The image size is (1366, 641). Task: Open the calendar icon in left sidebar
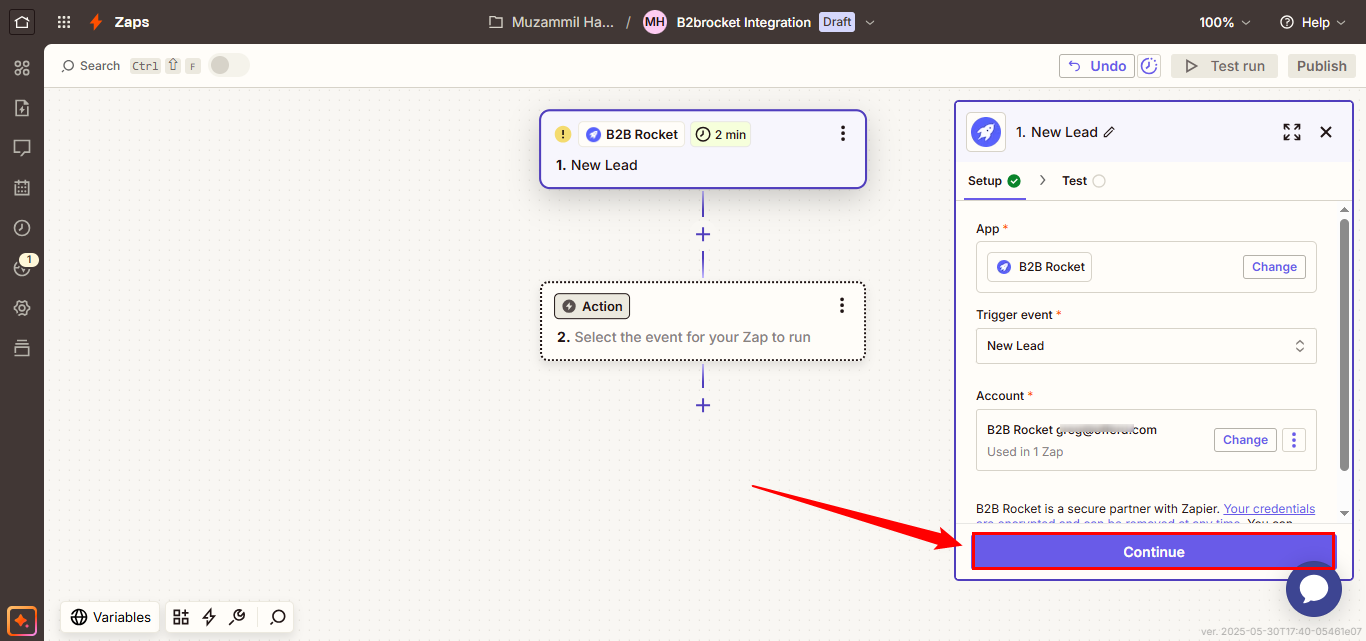pyautogui.click(x=22, y=188)
